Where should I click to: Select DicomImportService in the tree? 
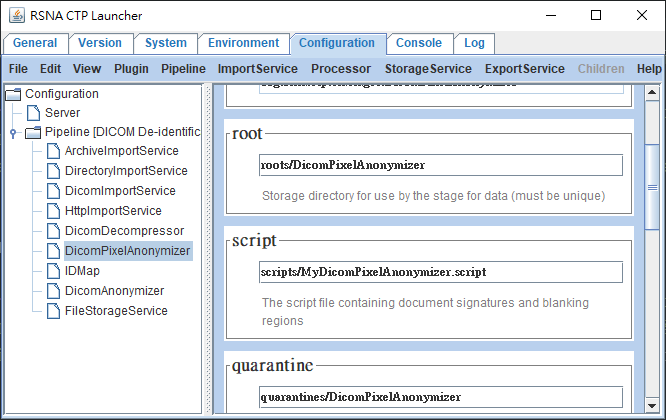pyautogui.click(x=120, y=191)
